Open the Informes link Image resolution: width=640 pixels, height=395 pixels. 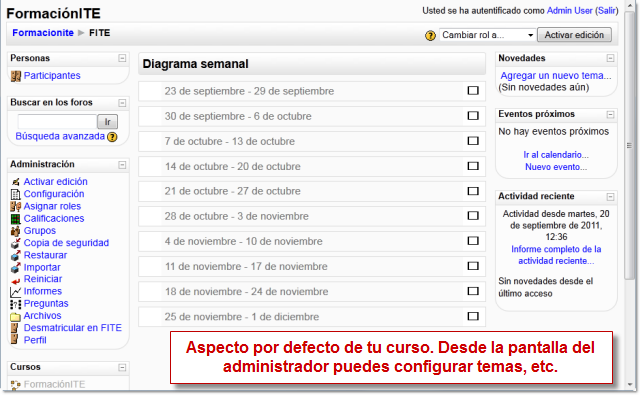click(x=42, y=291)
